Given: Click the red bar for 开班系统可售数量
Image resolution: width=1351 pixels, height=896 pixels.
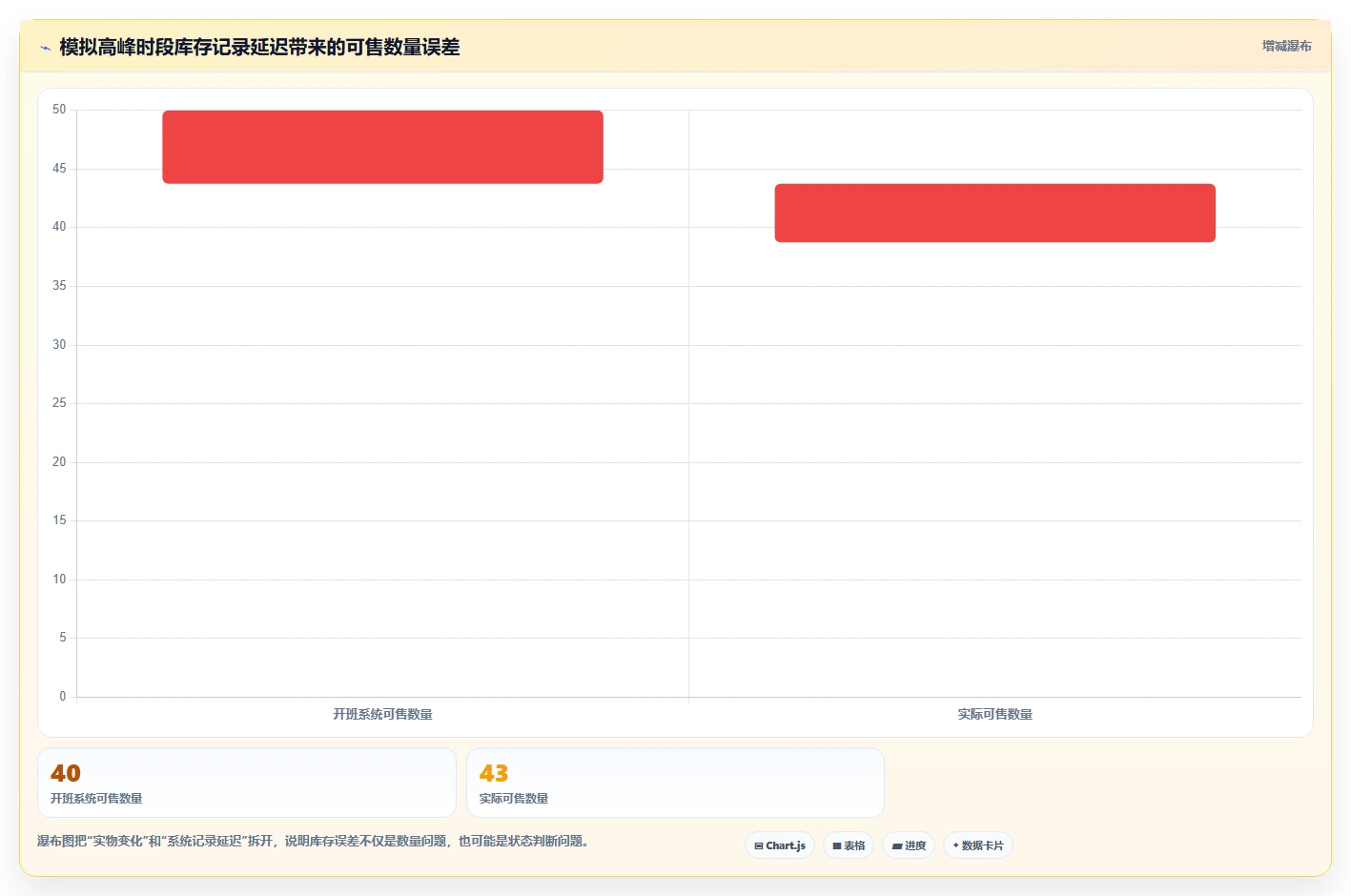Looking at the screenshot, I should coord(382,147).
